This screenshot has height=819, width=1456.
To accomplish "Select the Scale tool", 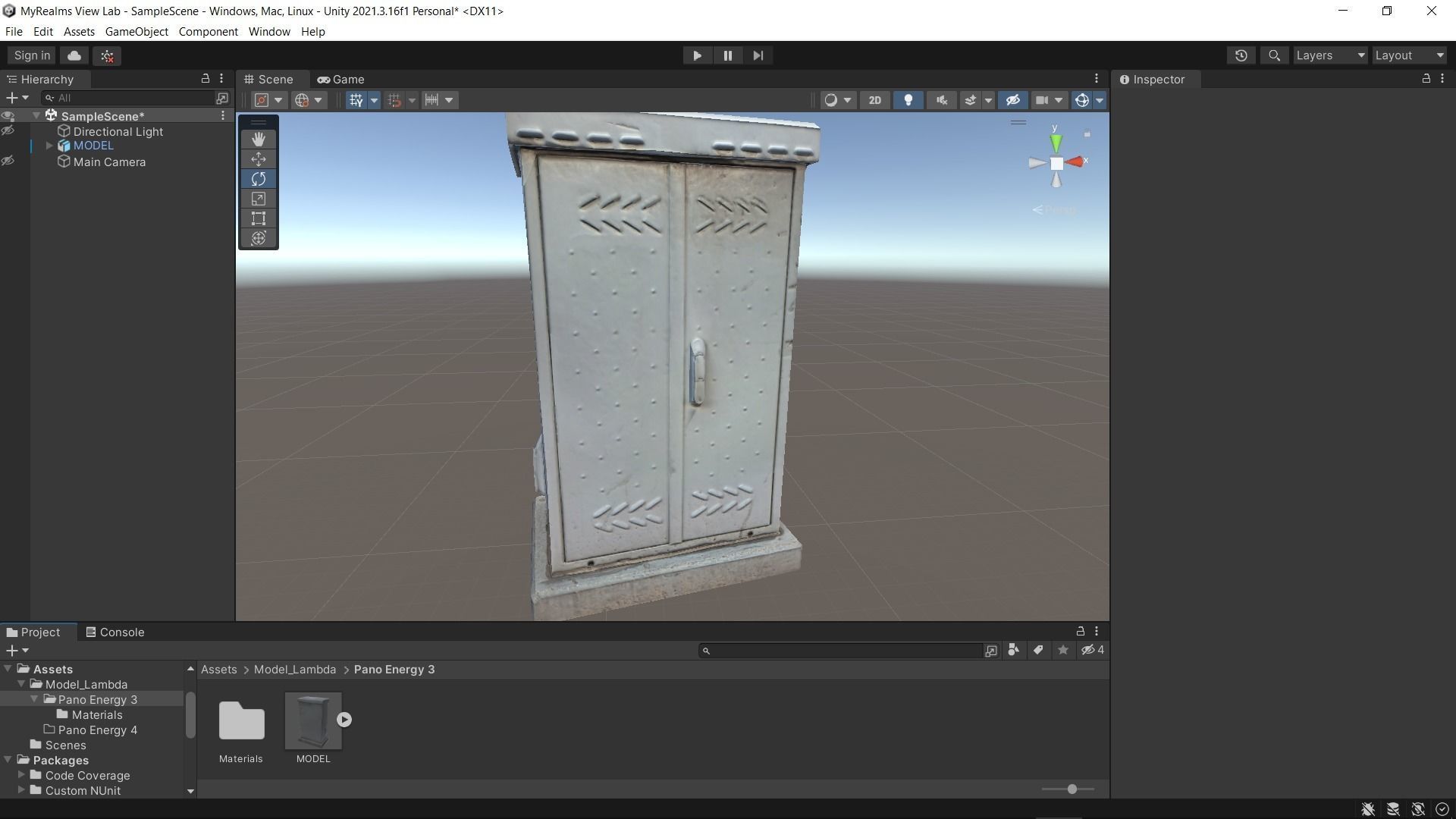I will click(x=258, y=199).
